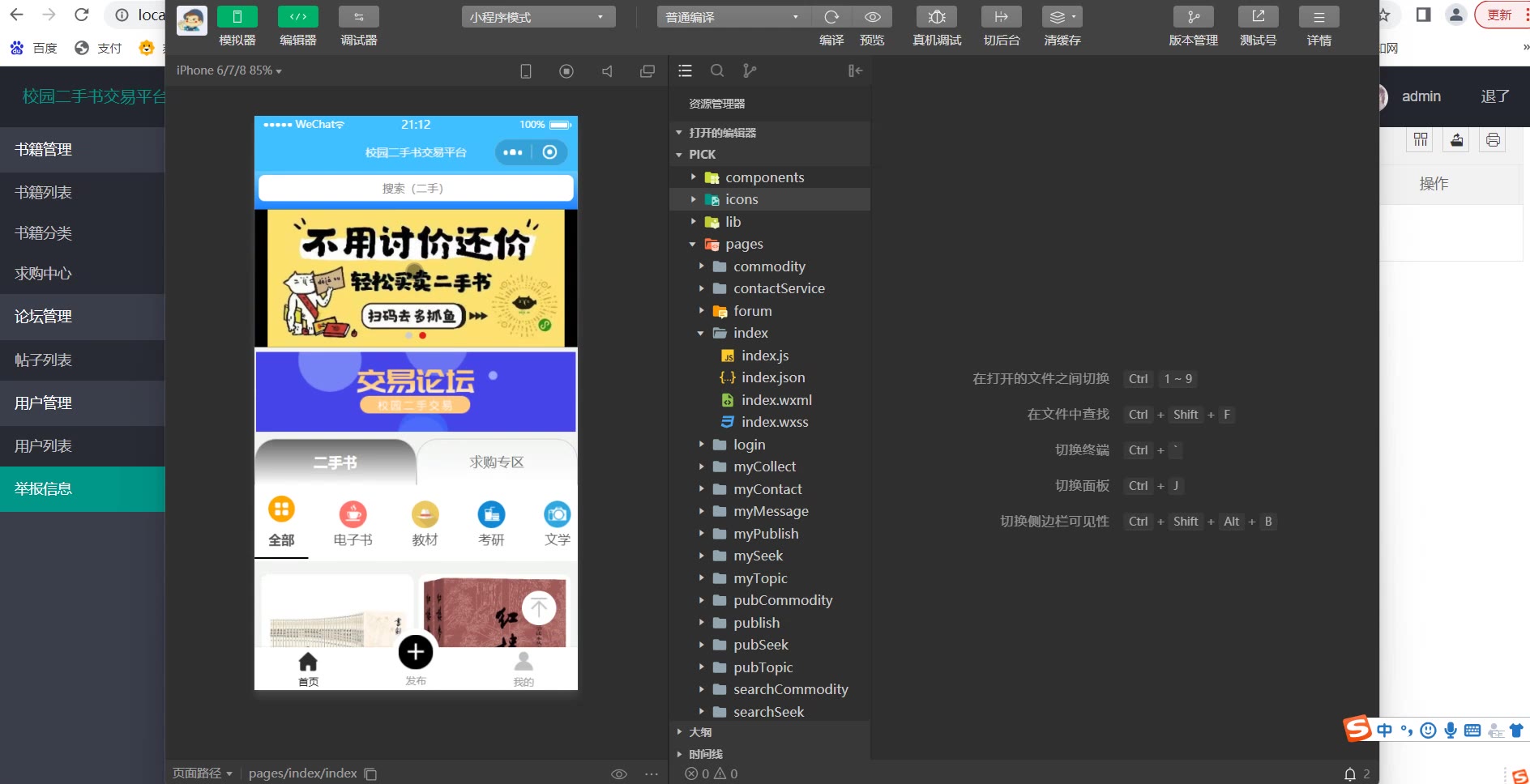Open the source control branch icon
Image resolution: width=1530 pixels, height=784 pixels.
(750, 70)
